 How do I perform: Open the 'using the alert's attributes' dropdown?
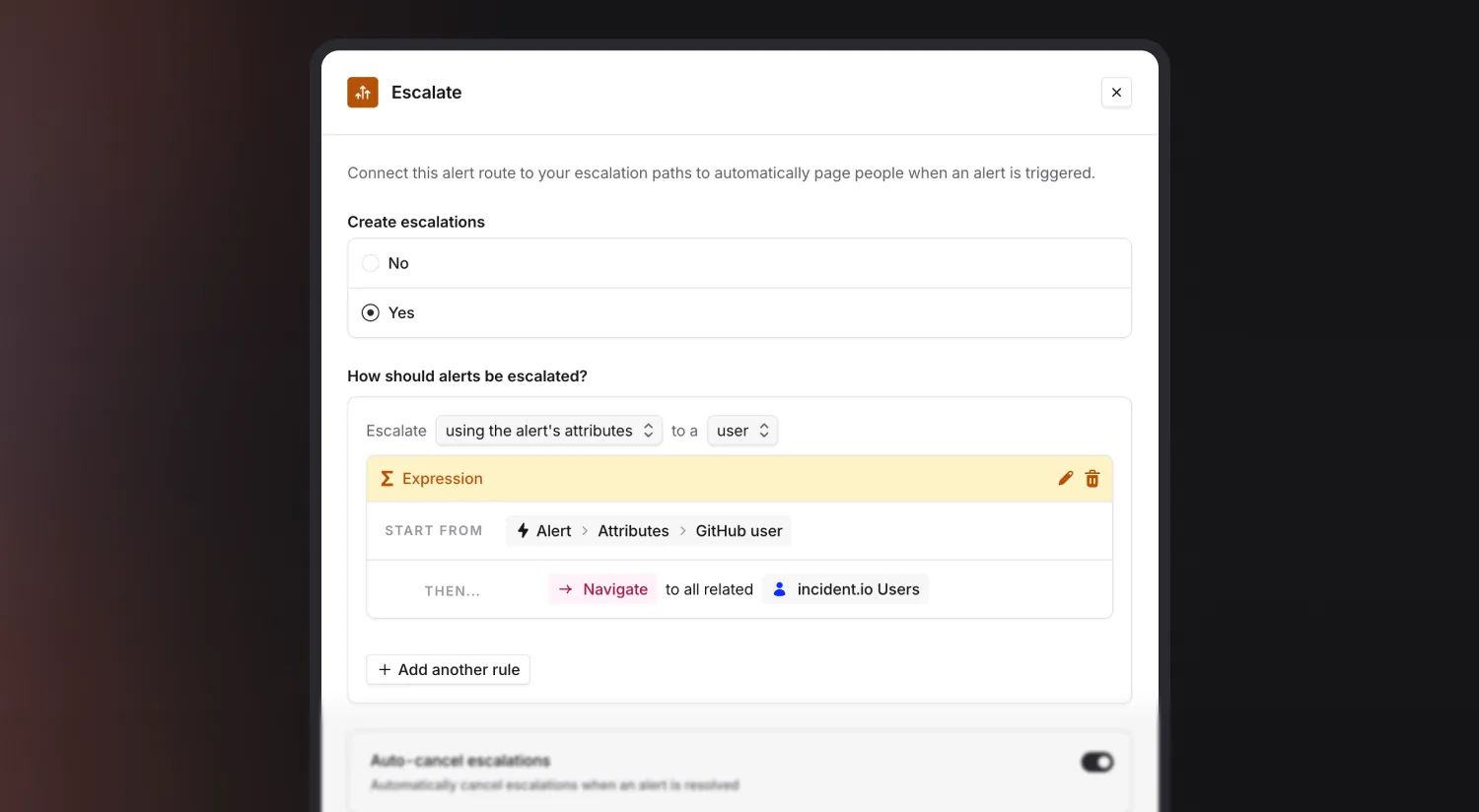549,431
